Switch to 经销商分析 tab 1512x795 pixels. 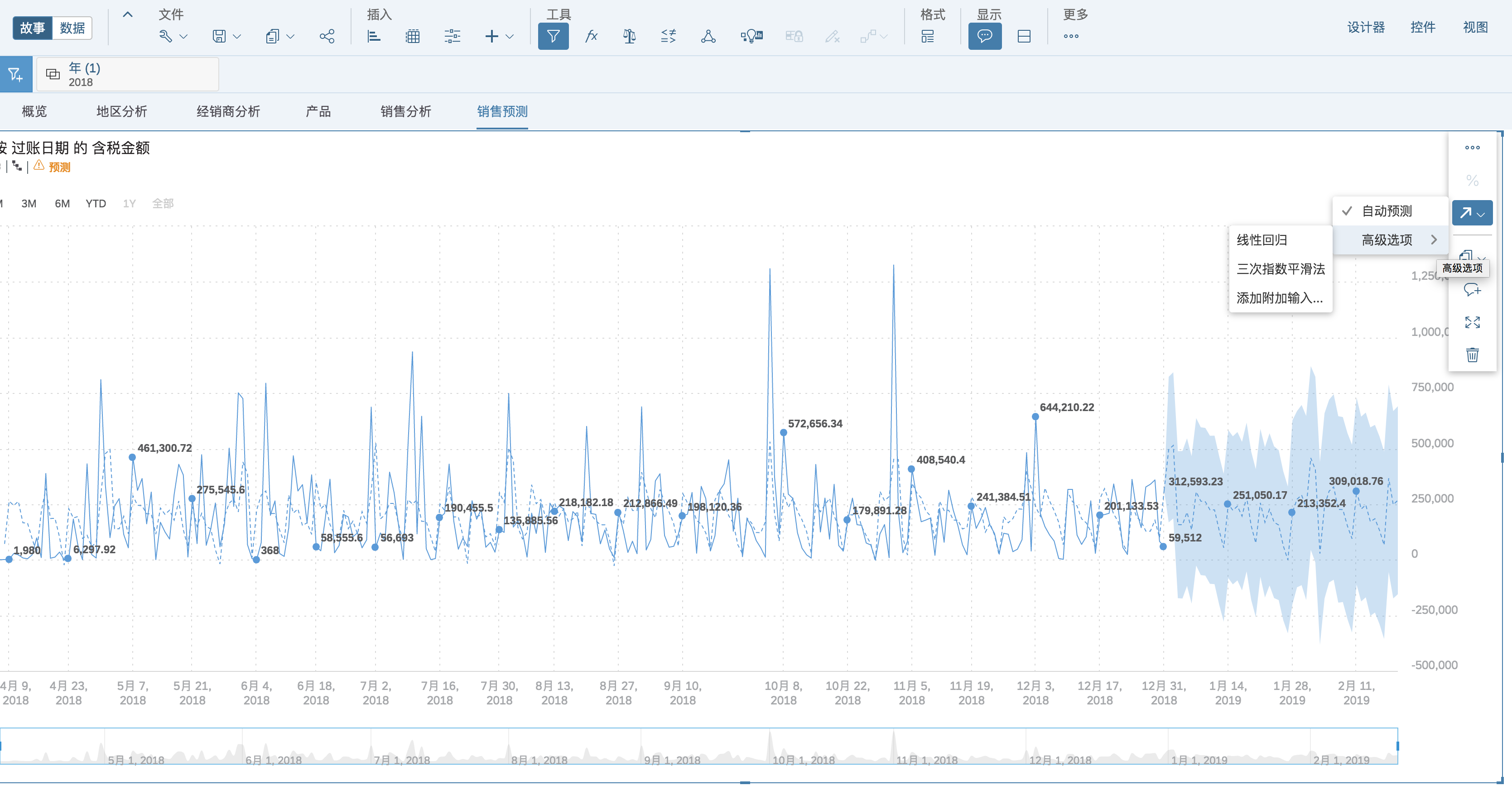228,111
